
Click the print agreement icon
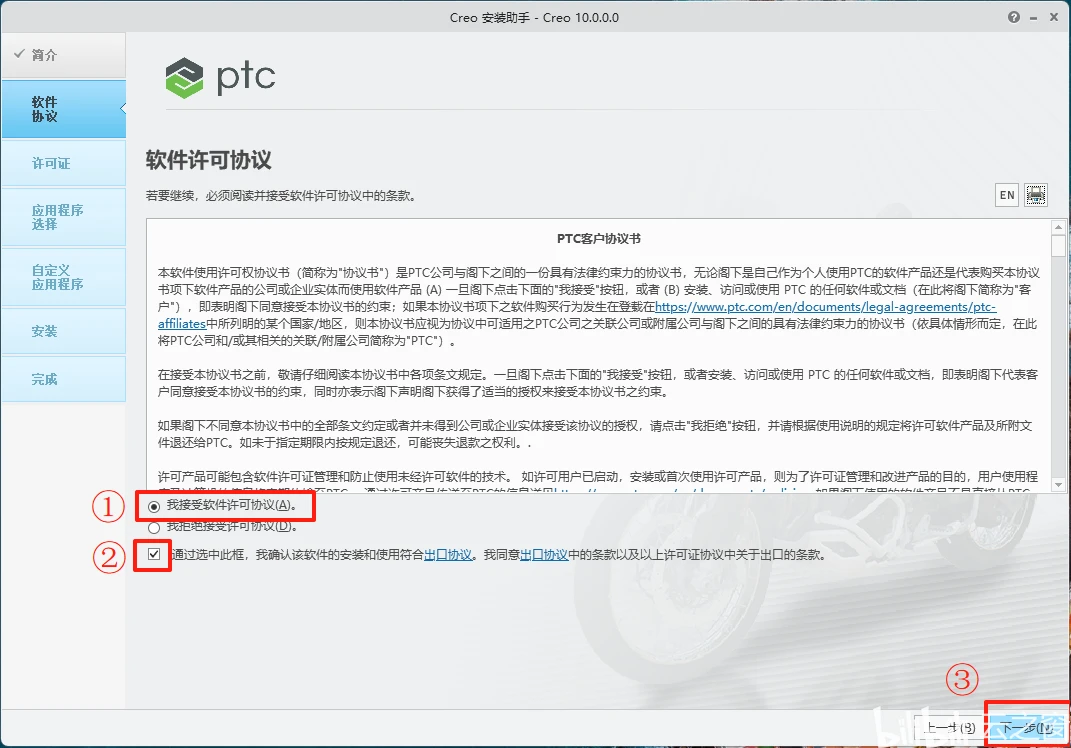click(x=1036, y=195)
